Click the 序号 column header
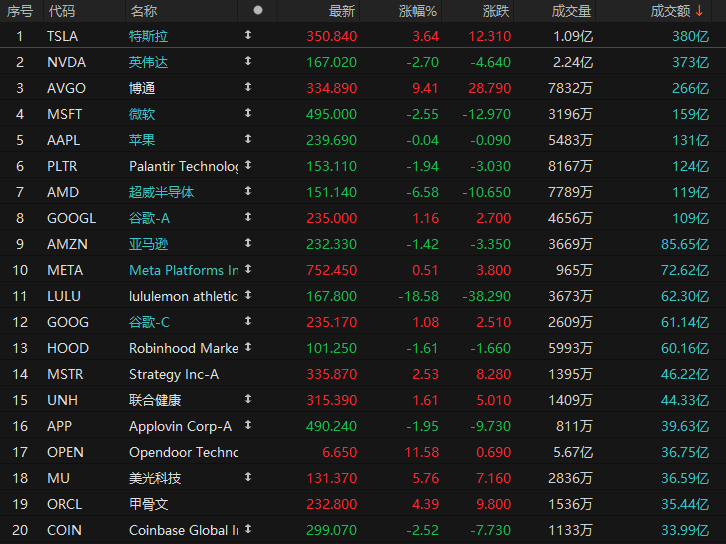726x544 pixels. coord(20,11)
